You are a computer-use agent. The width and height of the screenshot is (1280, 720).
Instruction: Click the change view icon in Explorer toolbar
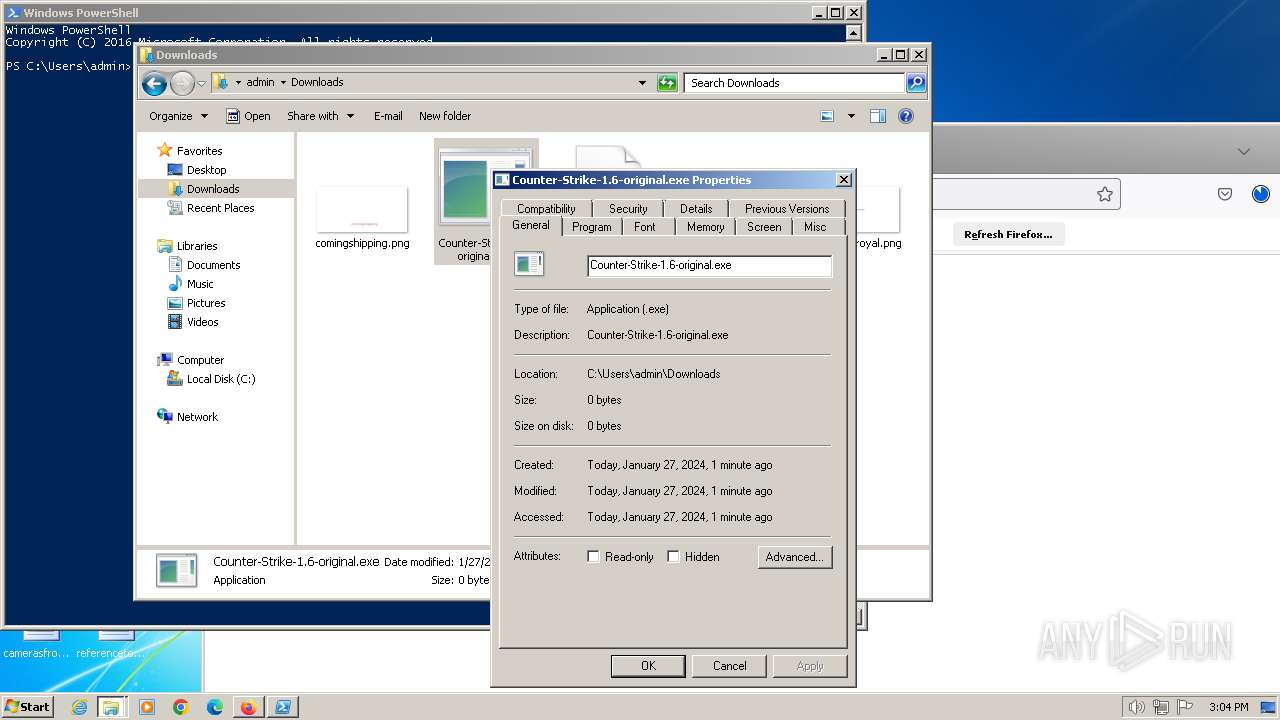click(827, 116)
